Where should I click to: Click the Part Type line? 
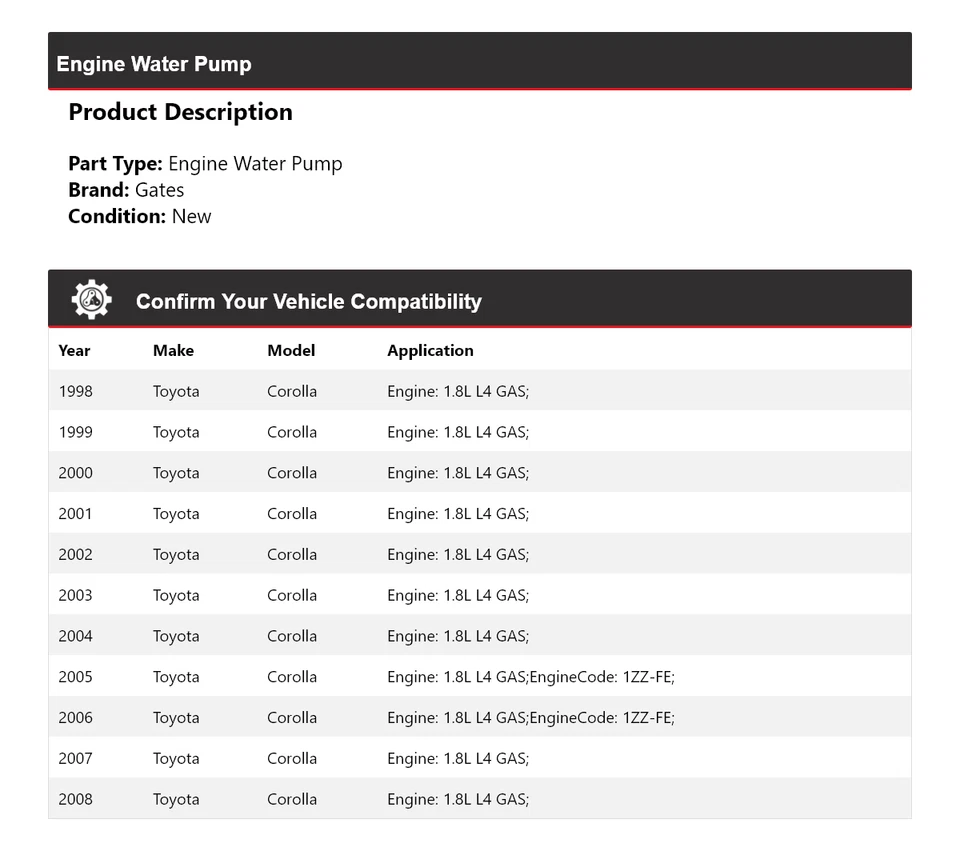[205, 164]
